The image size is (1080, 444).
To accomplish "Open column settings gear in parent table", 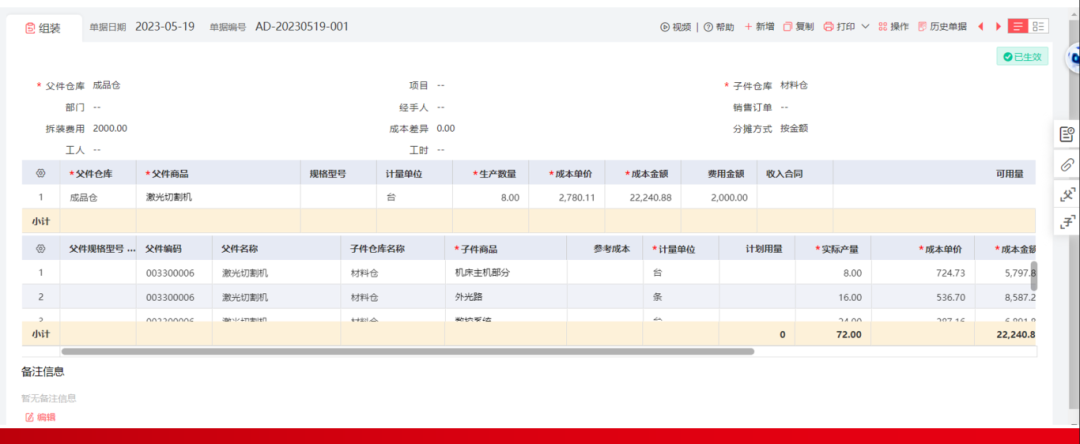I will click(x=41, y=174).
